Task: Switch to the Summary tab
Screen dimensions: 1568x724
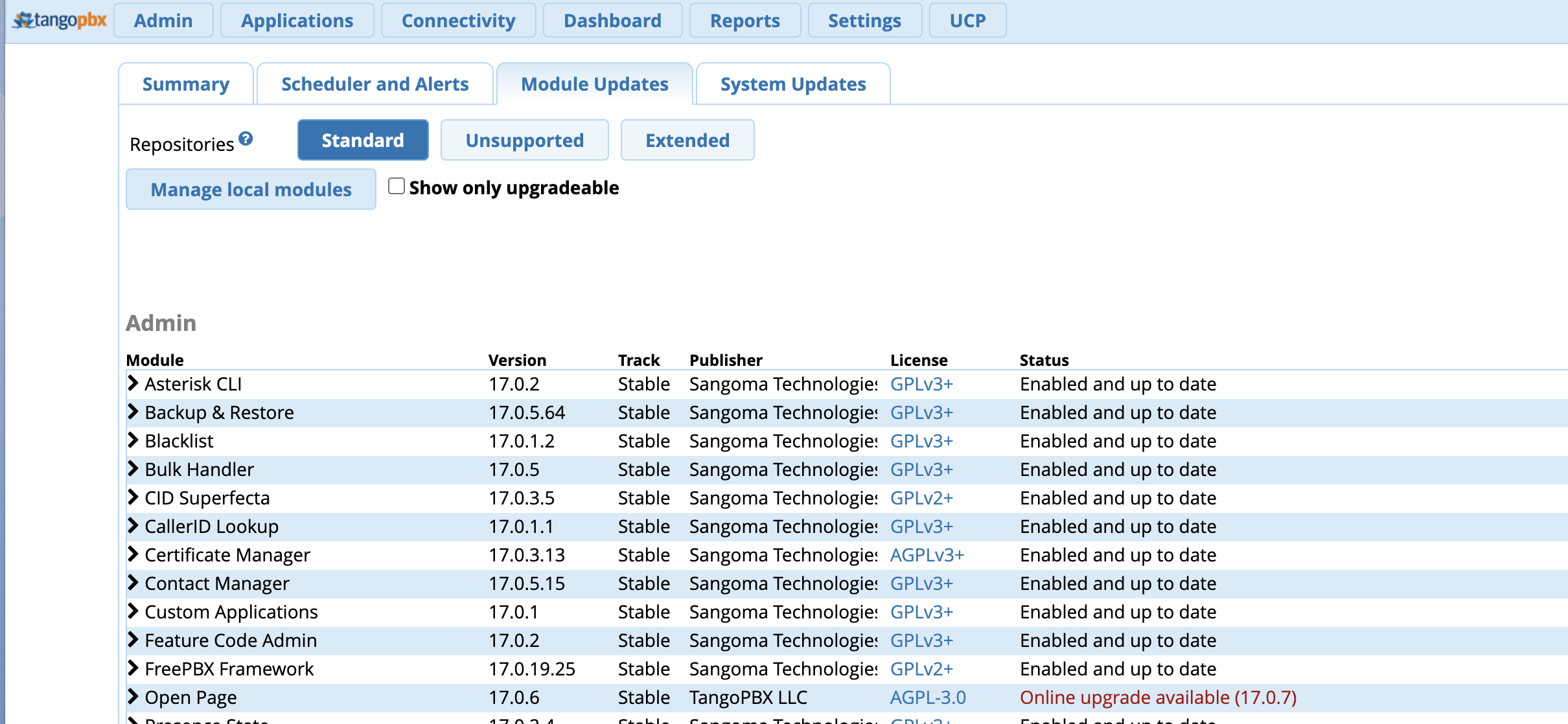Action: click(x=186, y=84)
